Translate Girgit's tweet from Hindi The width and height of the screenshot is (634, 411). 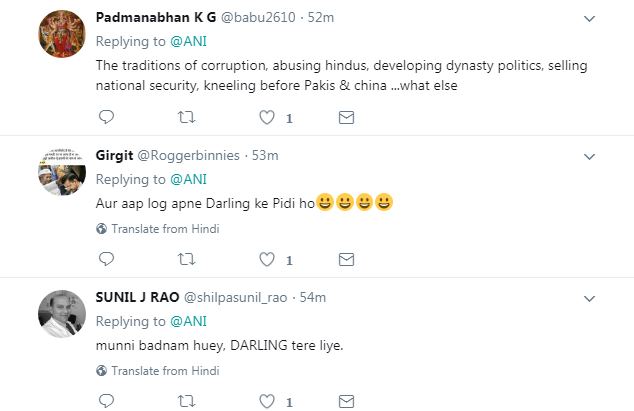point(158,228)
